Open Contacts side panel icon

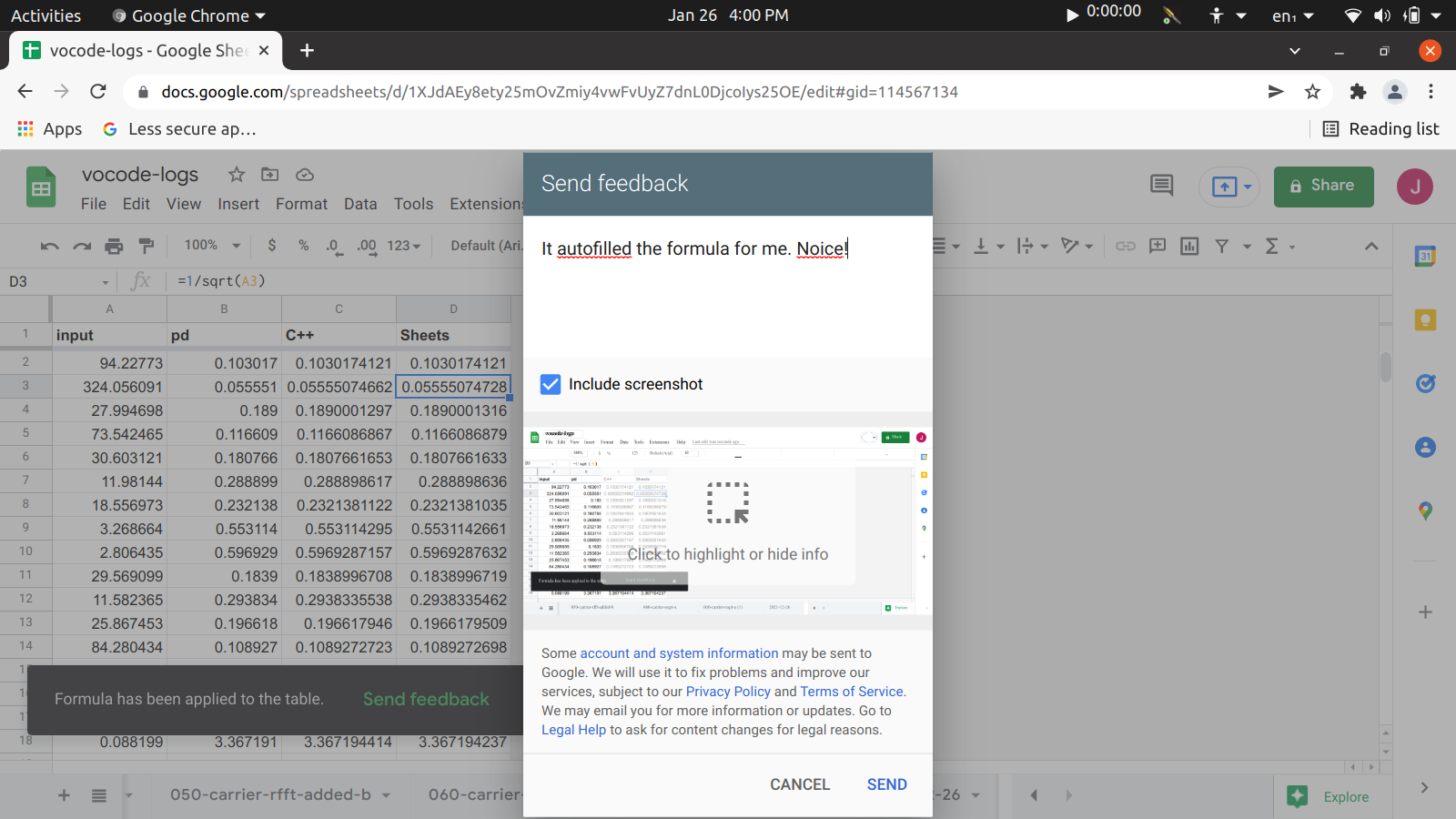(x=1426, y=447)
